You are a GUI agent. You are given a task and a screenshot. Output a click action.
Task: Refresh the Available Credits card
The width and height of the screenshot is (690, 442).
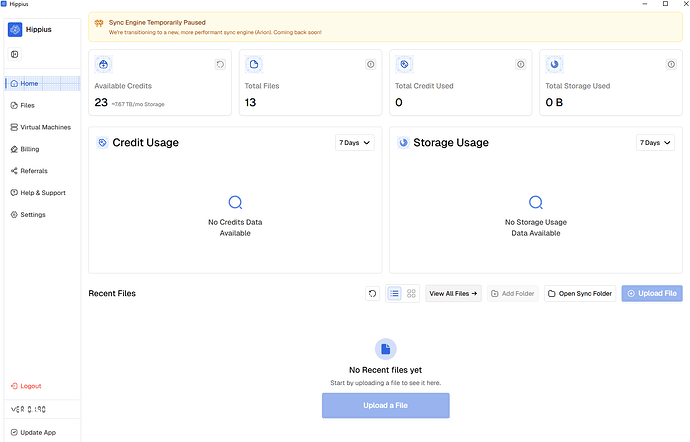point(220,65)
